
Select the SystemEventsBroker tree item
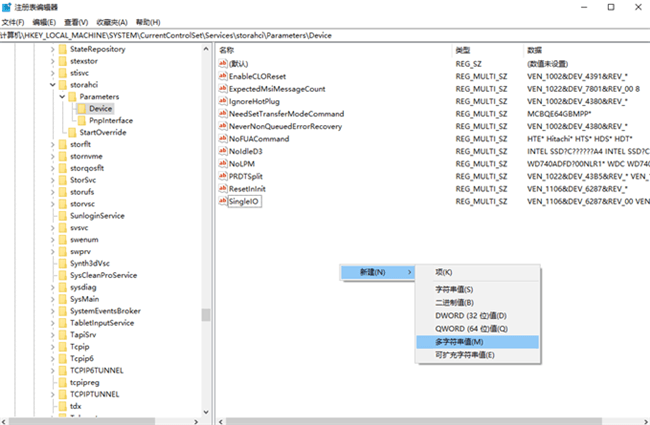pyautogui.click(x=105, y=311)
